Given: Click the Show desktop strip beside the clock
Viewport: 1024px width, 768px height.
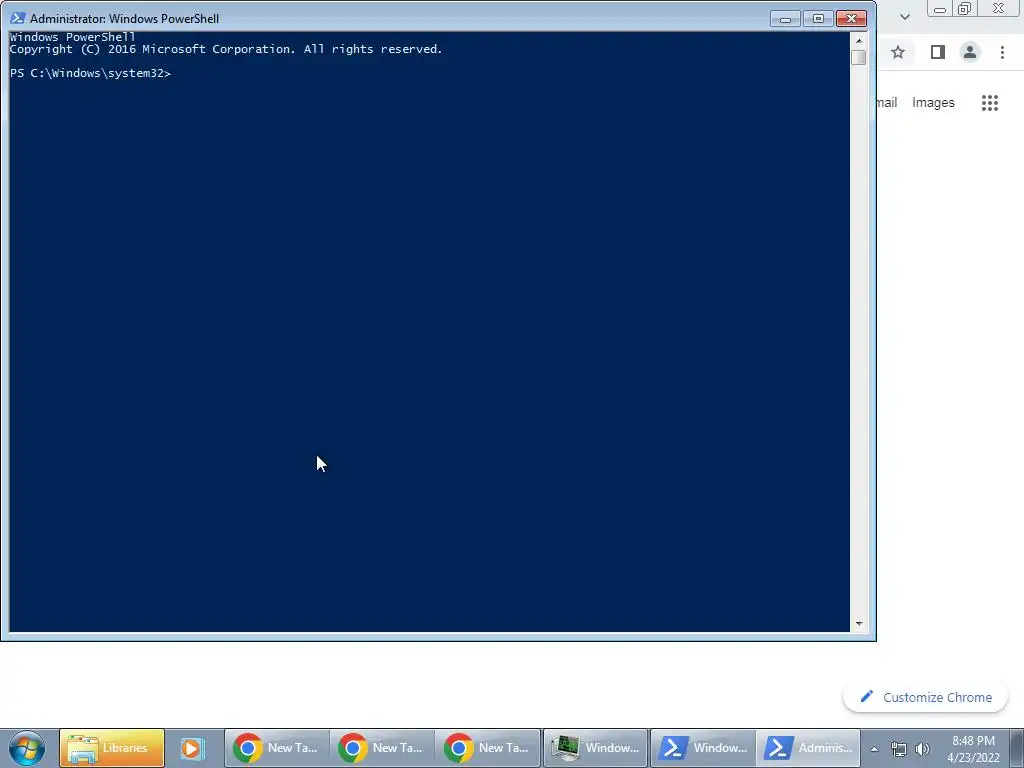Looking at the screenshot, I should 1017,748.
